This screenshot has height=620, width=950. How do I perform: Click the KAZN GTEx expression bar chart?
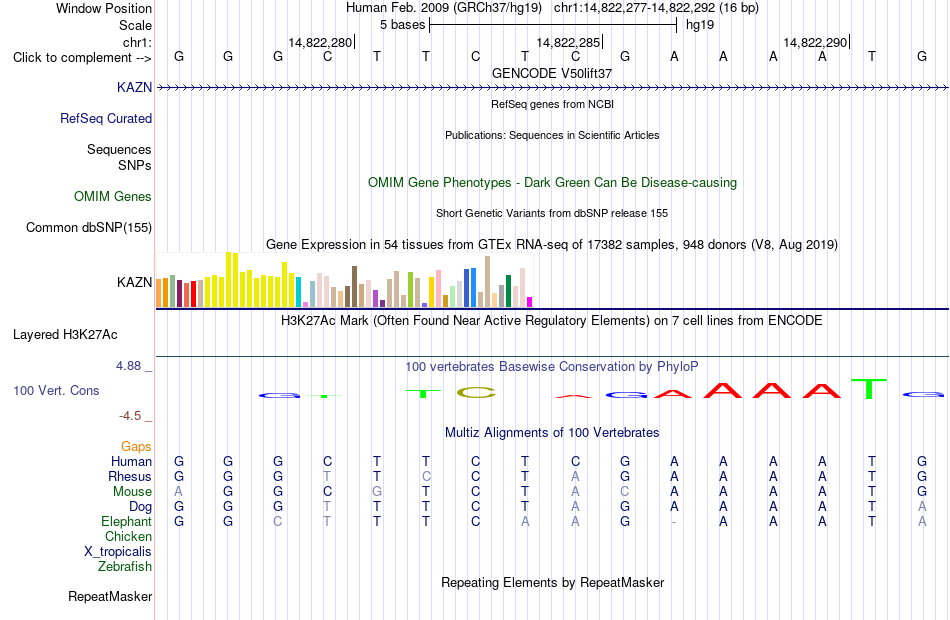pos(344,280)
